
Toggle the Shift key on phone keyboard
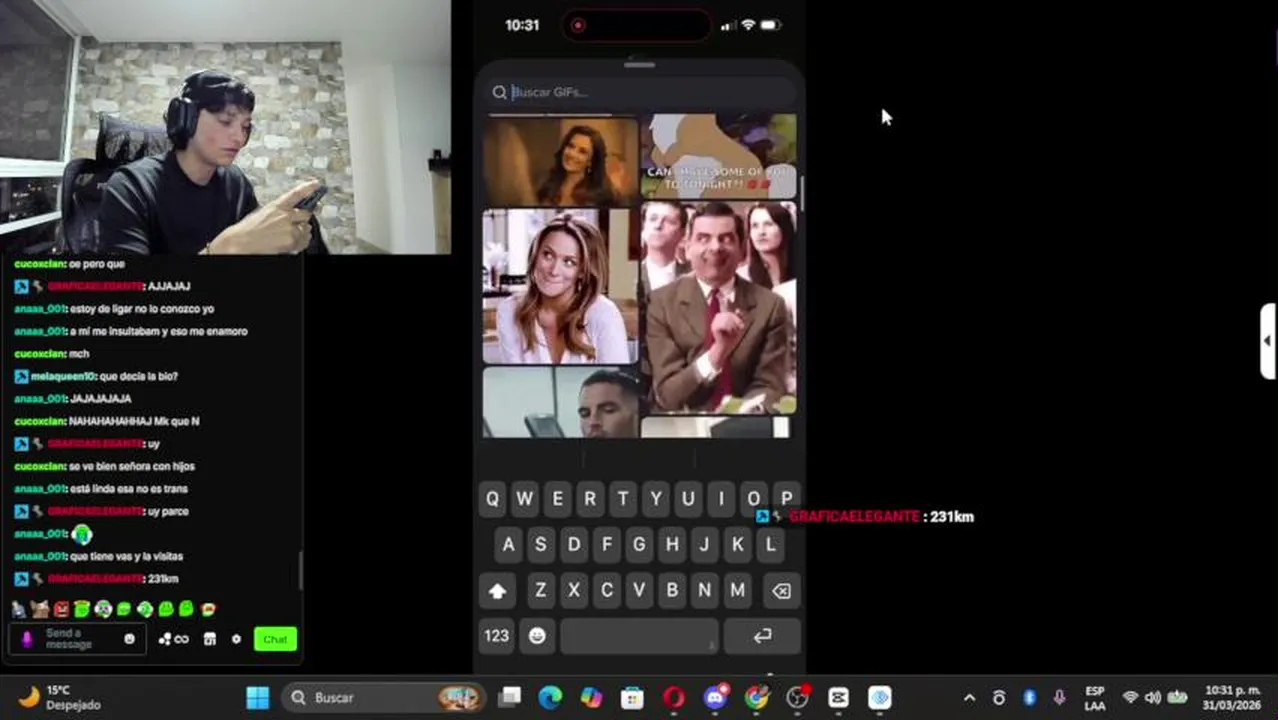tap(497, 591)
